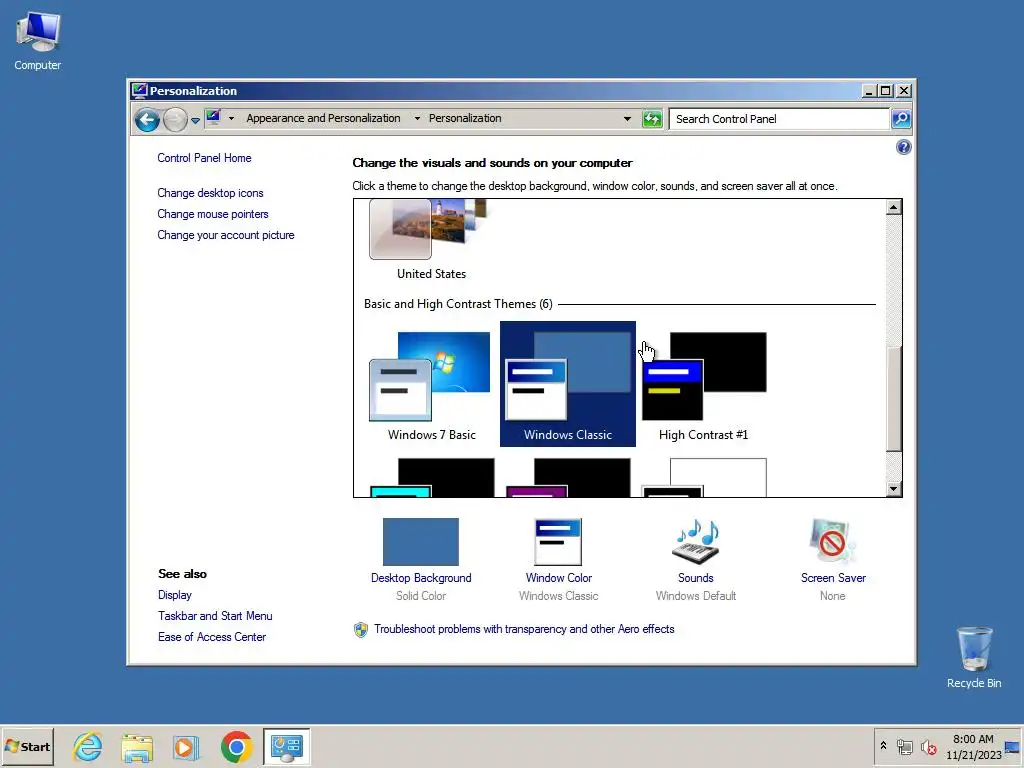Screen dimensions: 1024x768
Task: Click the search magnifier button
Action: 901,119
